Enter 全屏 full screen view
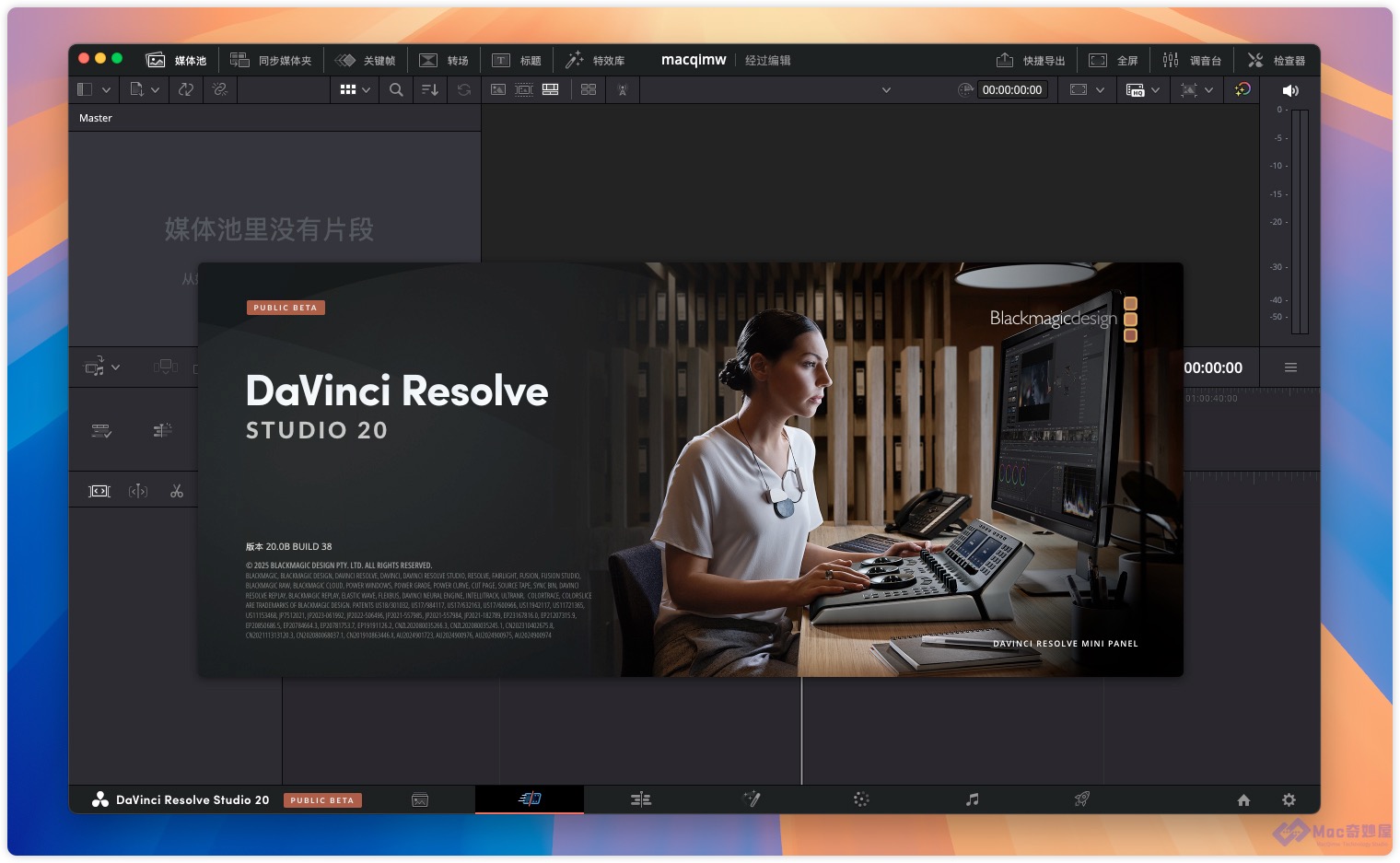The height and width of the screenshot is (863, 1400). [x=1114, y=60]
